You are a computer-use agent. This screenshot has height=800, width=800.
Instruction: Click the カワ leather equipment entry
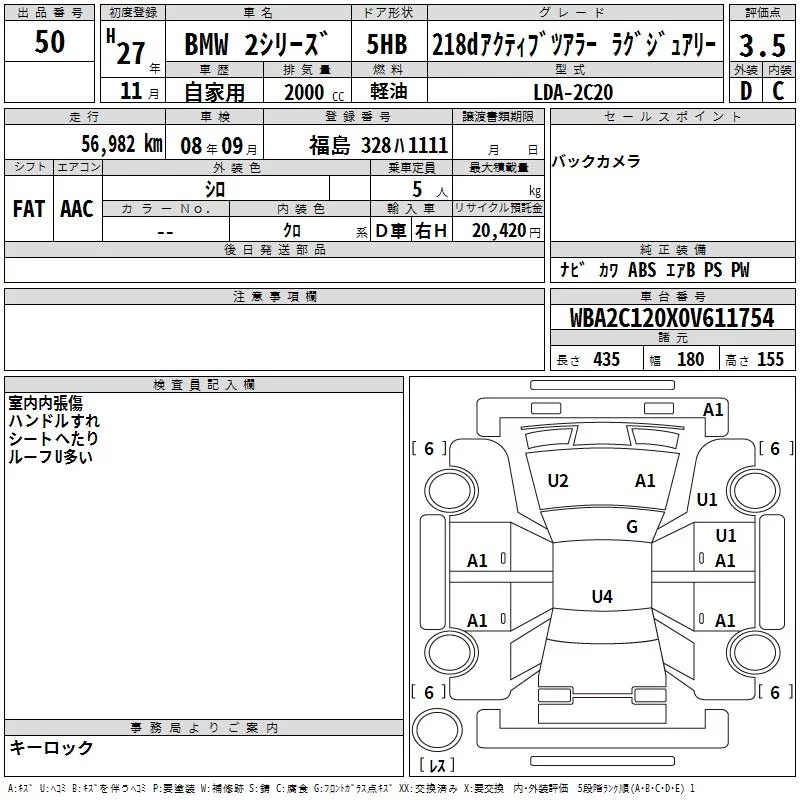(x=608, y=270)
